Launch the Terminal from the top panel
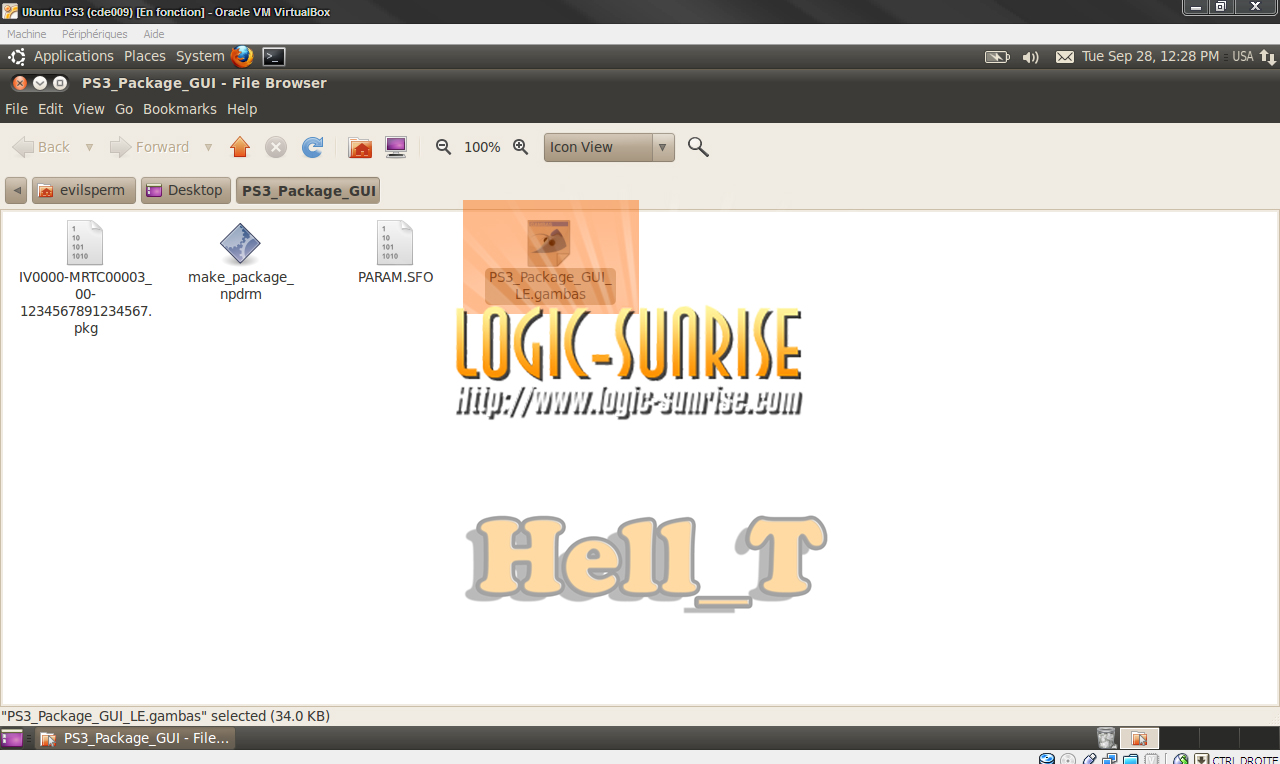Image resolution: width=1280 pixels, height=764 pixels. [274, 57]
